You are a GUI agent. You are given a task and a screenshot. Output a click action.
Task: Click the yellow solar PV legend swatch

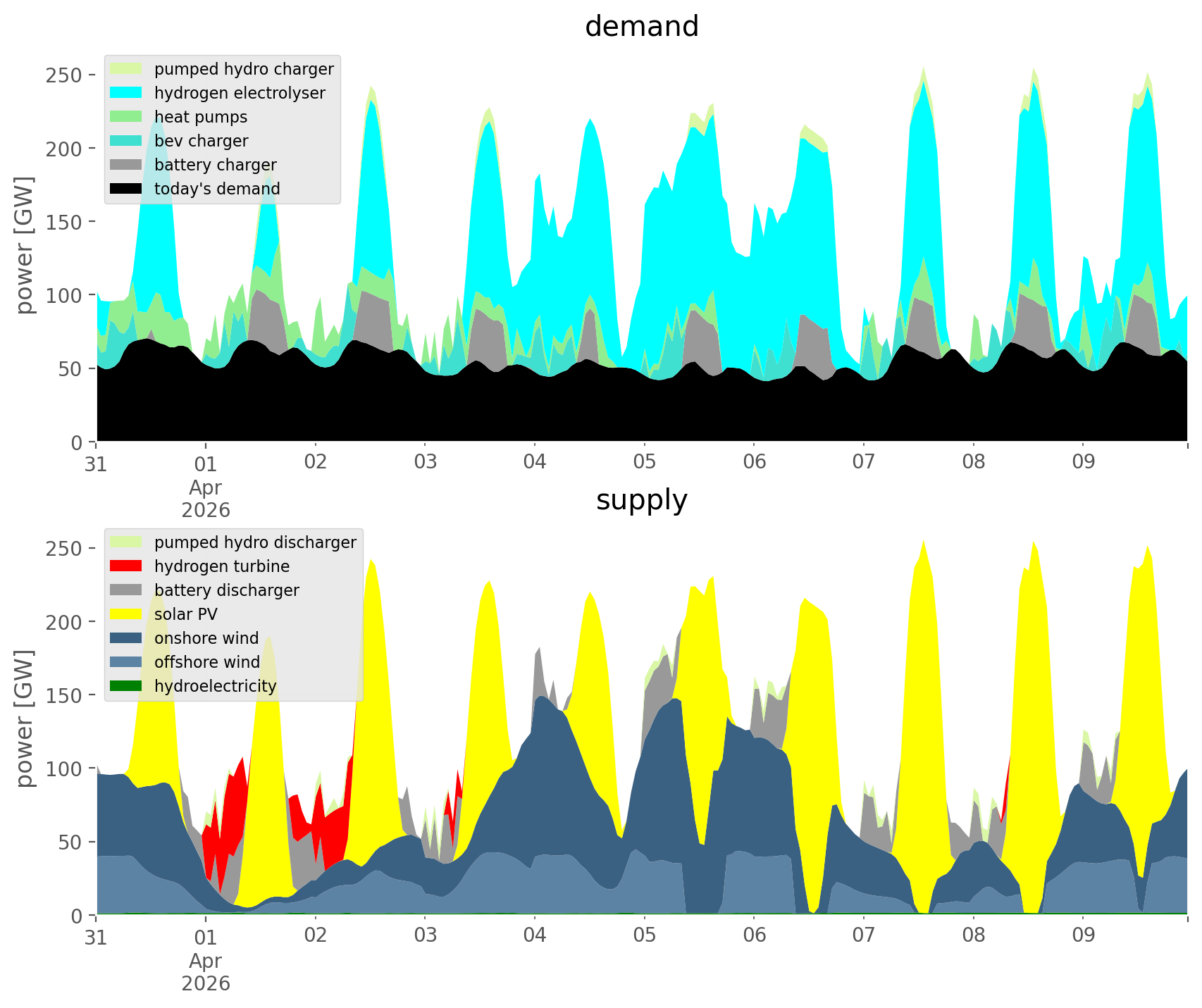(126, 614)
